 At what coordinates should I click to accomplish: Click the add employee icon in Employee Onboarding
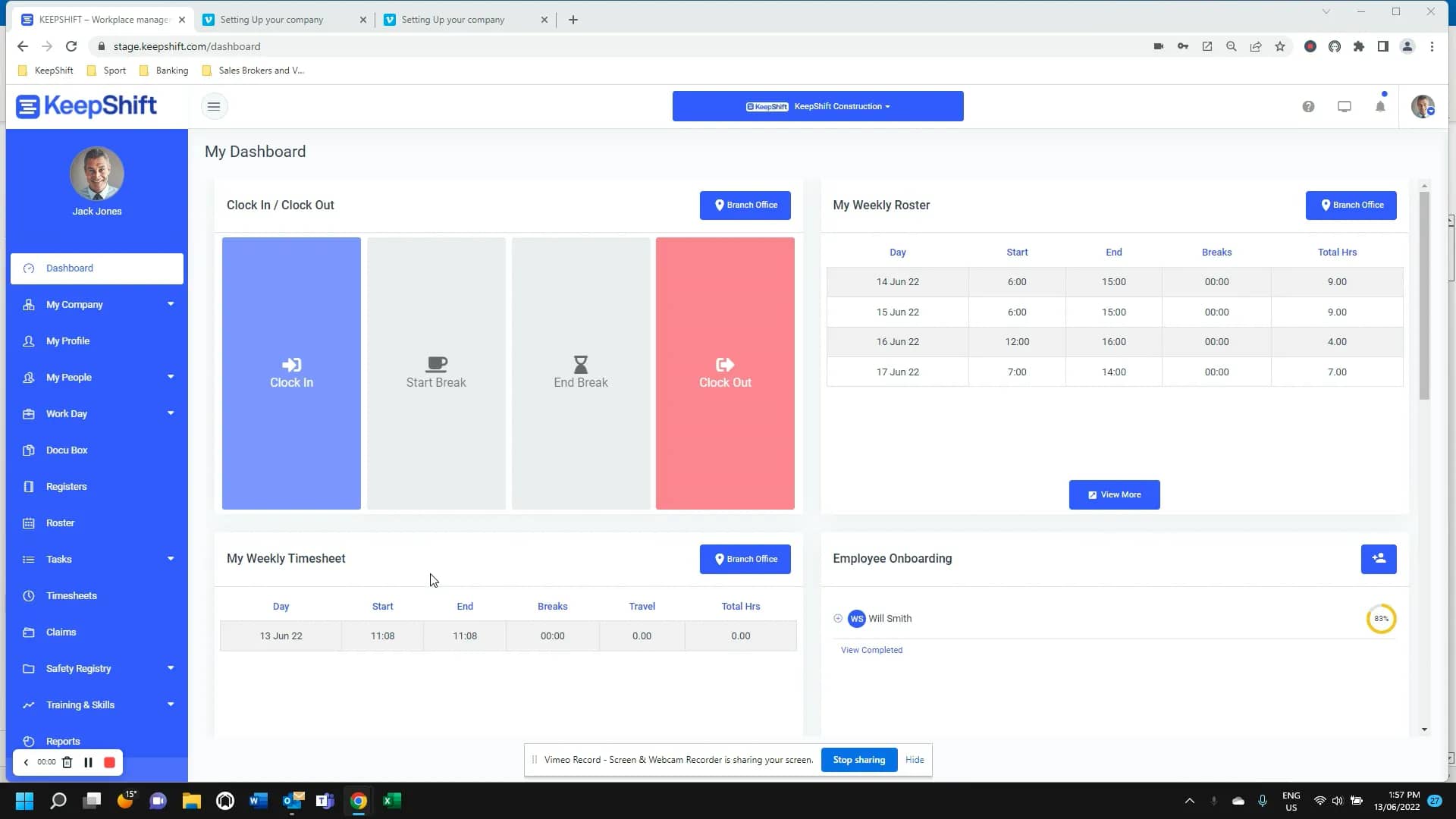click(1379, 559)
